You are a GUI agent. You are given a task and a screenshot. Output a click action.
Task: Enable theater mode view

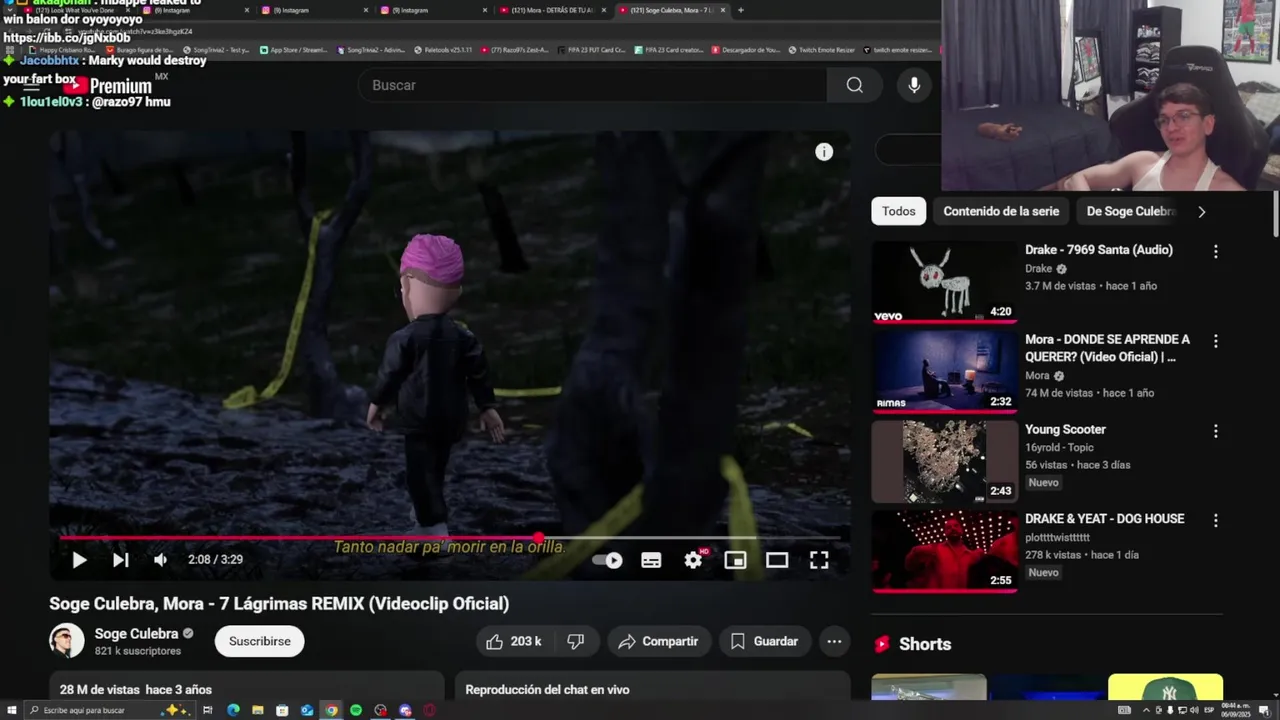tap(777, 560)
